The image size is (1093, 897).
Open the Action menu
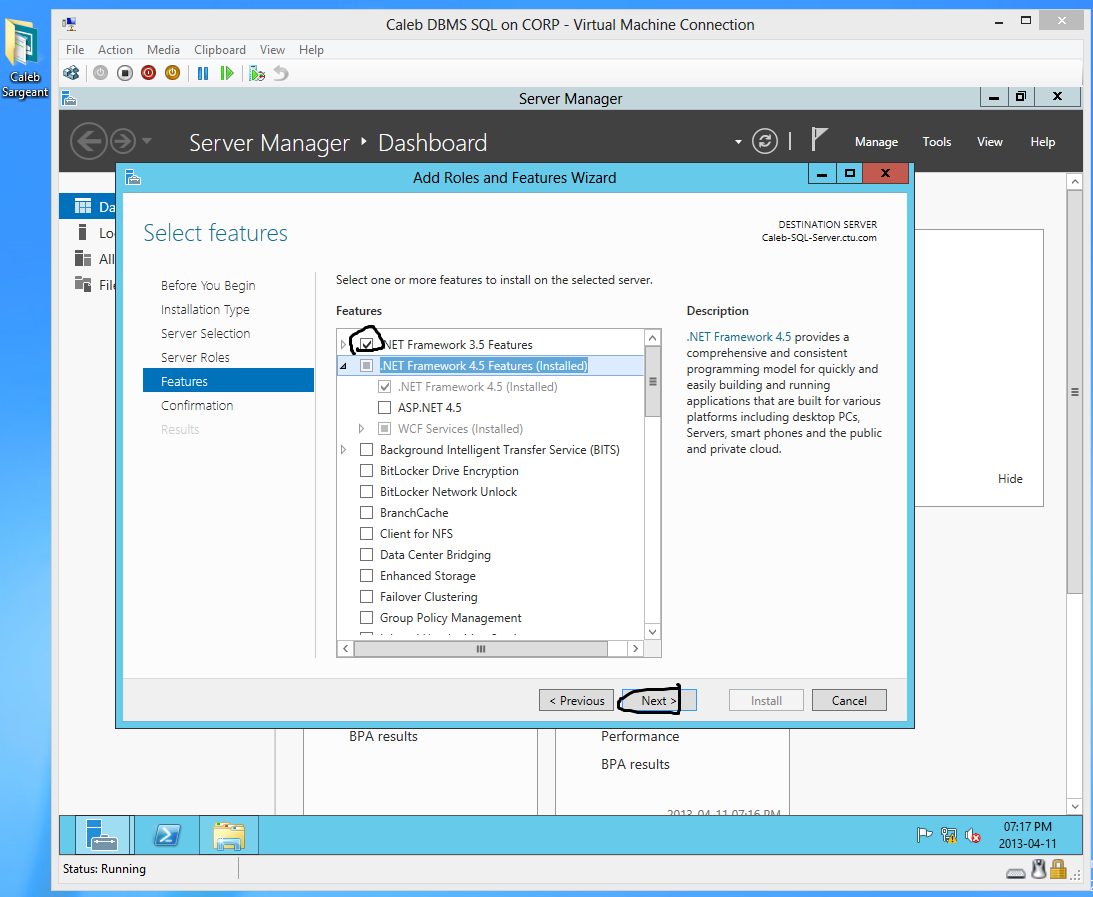point(115,49)
